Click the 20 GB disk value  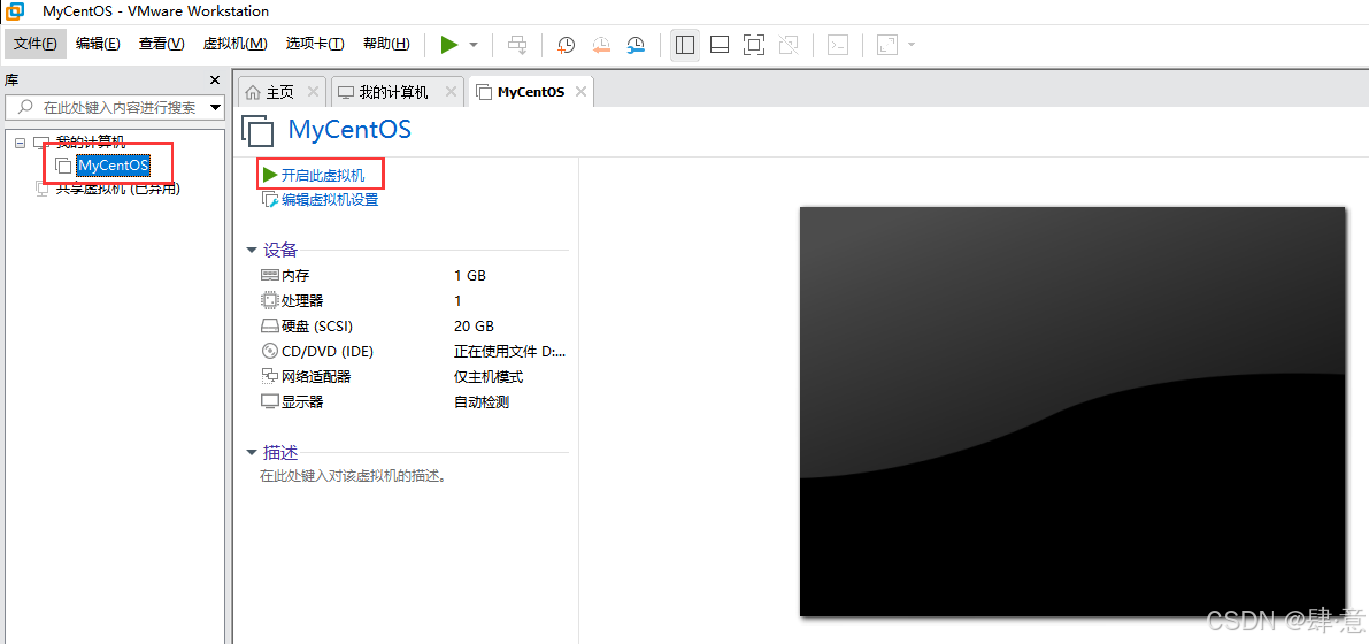tap(474, 326)
